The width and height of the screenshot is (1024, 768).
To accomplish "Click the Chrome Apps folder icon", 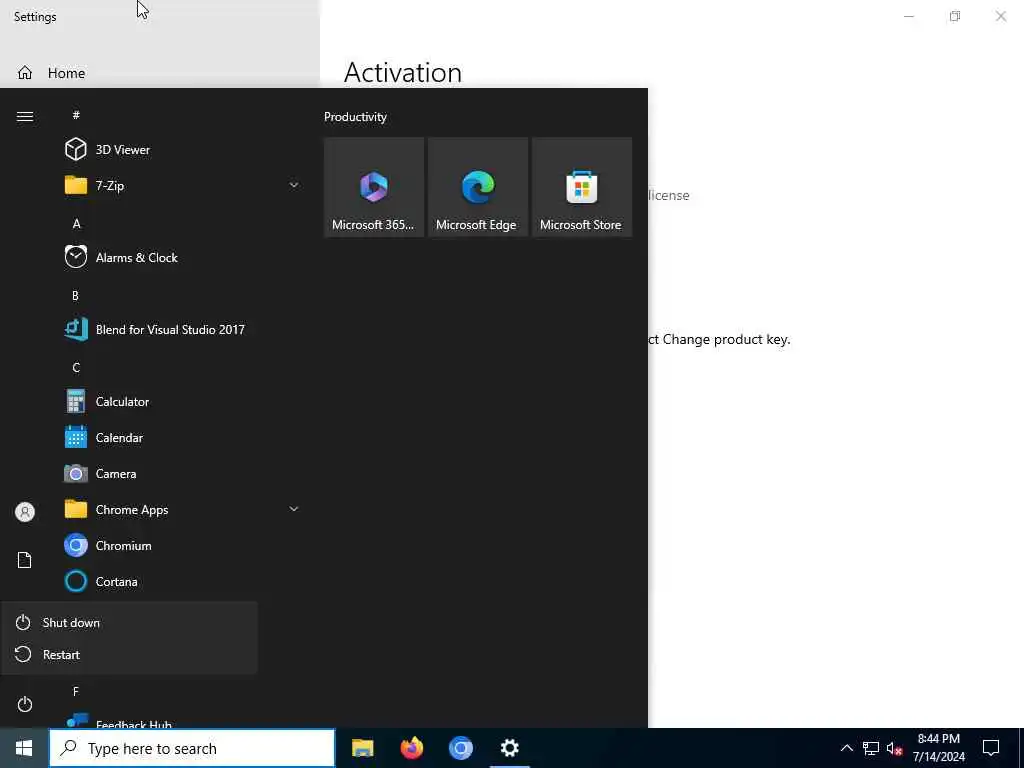I will click(x=76, y=509).
